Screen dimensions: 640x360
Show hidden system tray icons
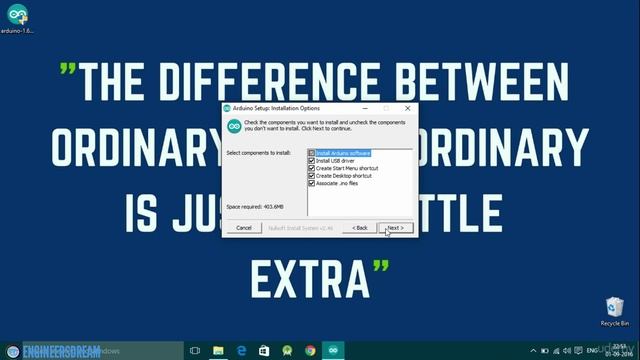[533, 351]
